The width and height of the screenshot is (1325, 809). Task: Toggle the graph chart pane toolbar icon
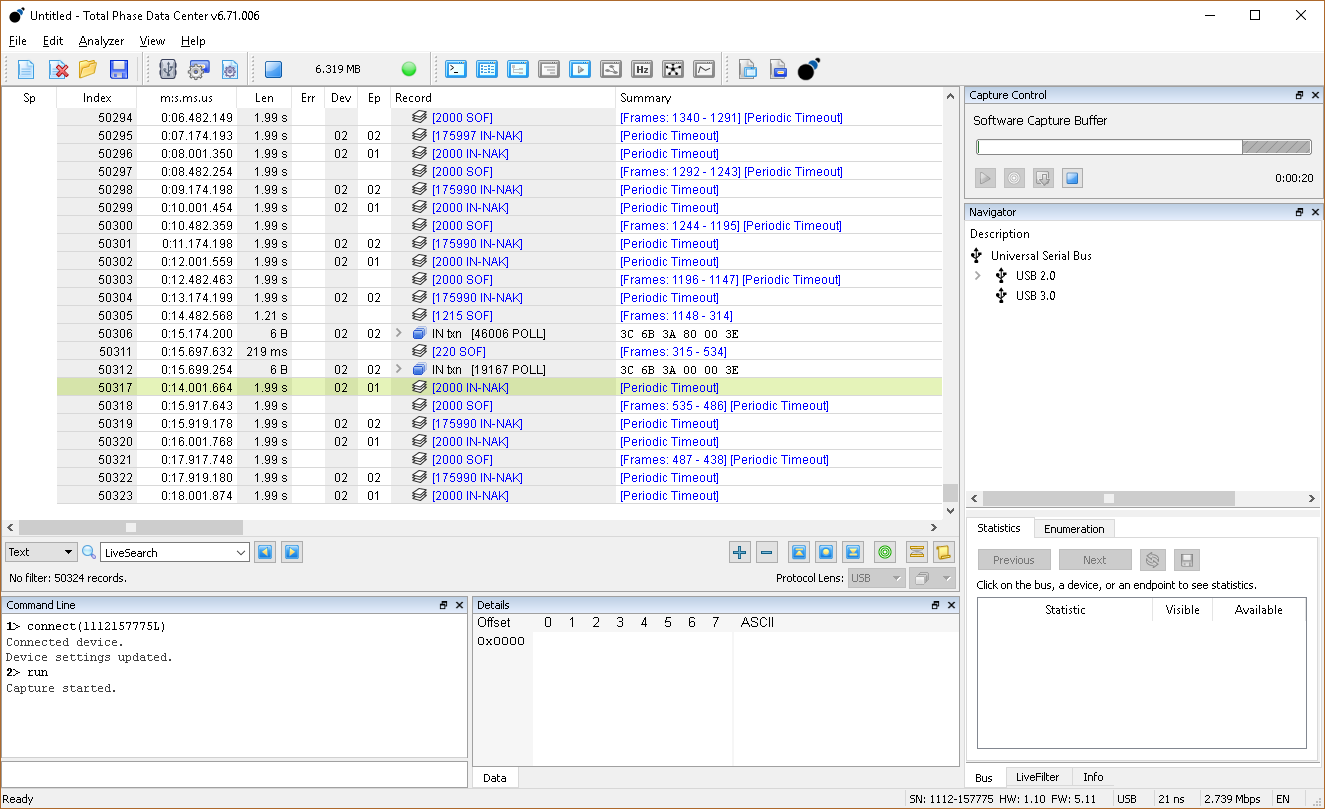pyautogui.click(x=704, y=69)
